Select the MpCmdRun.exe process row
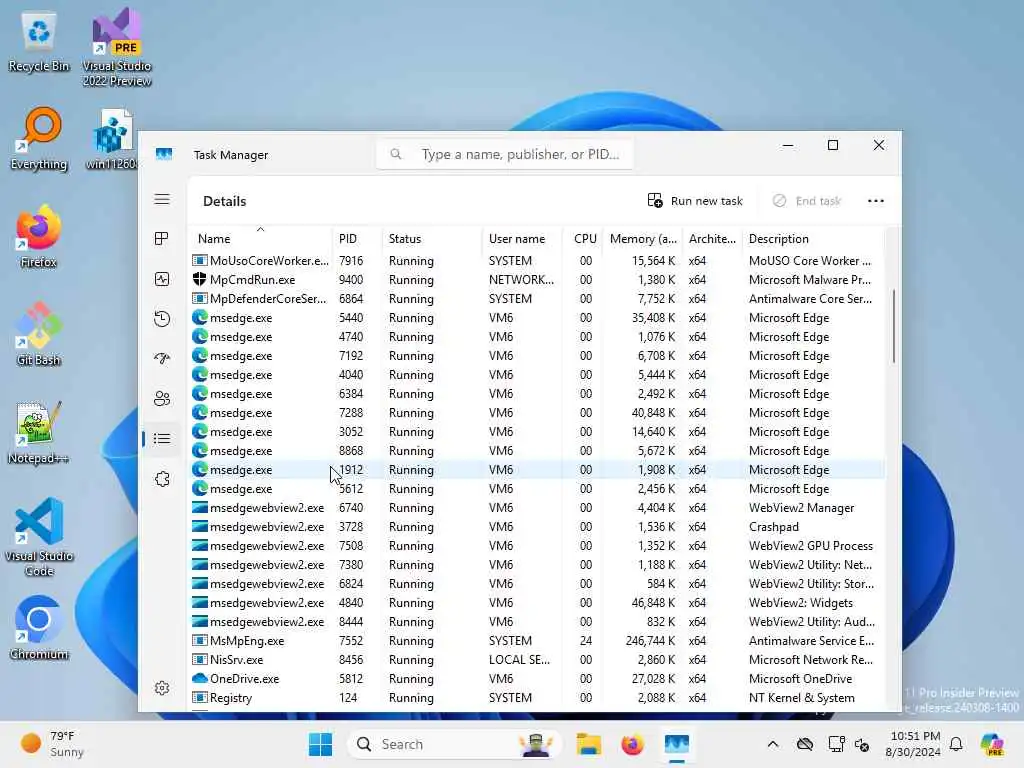Viewport: 1024px width, 768px height. coord(537,280)
